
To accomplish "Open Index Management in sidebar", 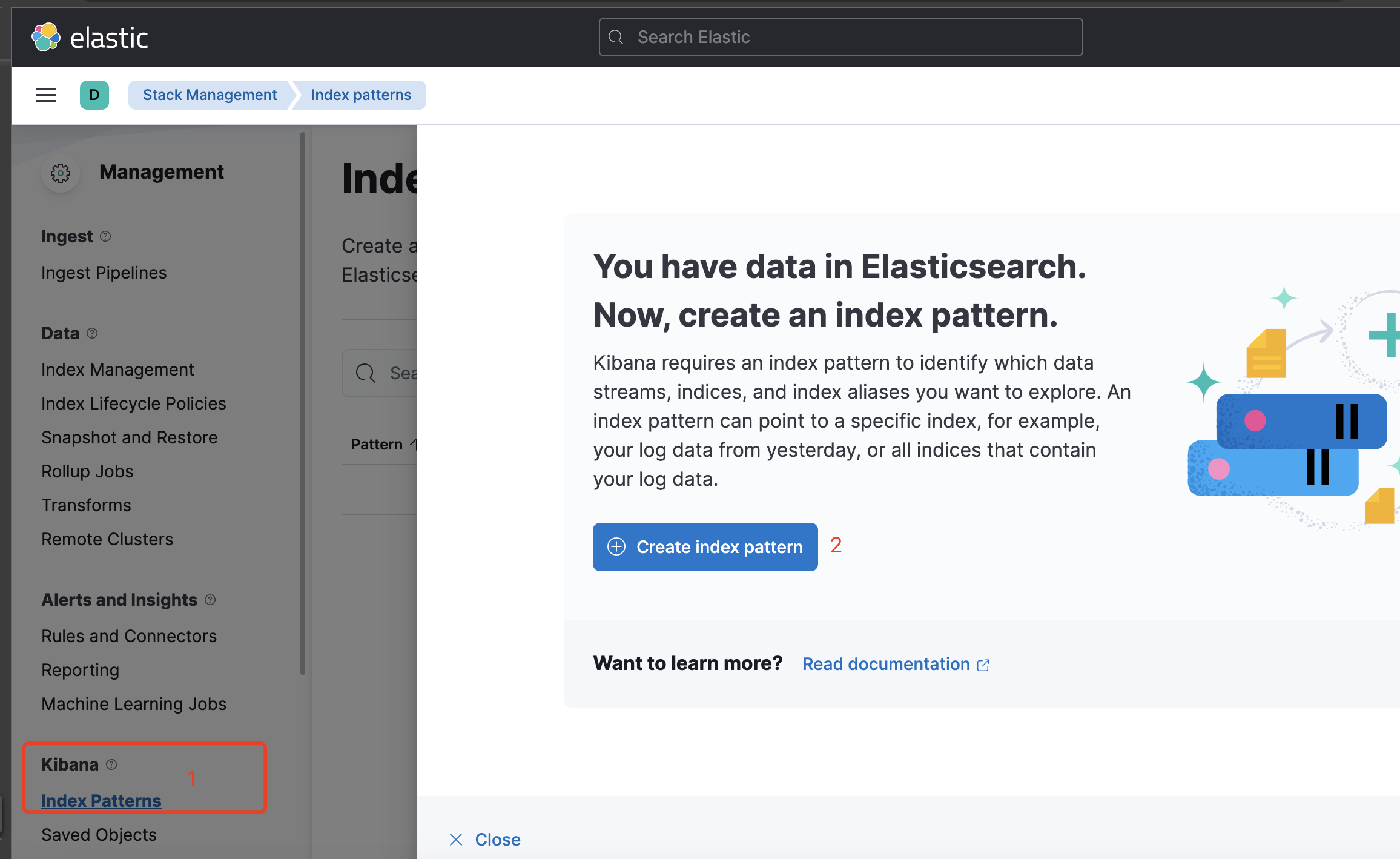I will click(117, 370).
